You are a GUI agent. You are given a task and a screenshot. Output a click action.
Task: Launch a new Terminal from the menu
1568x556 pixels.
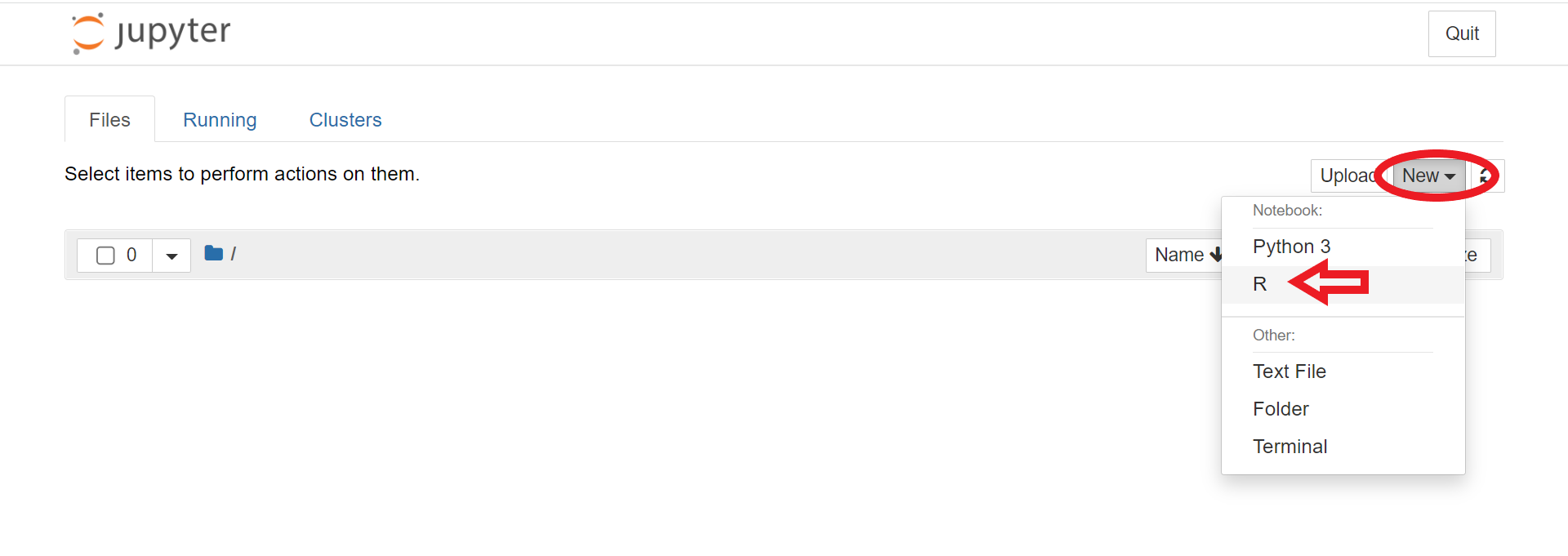point(1290,447)
